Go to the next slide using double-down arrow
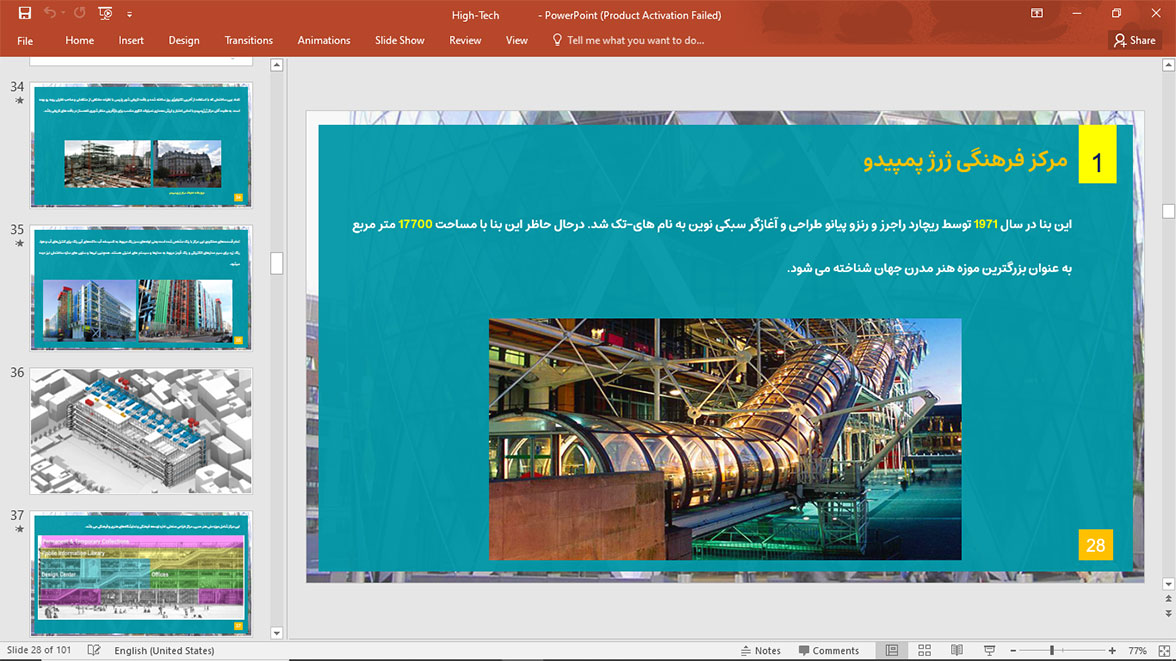 pos(1168,614)
